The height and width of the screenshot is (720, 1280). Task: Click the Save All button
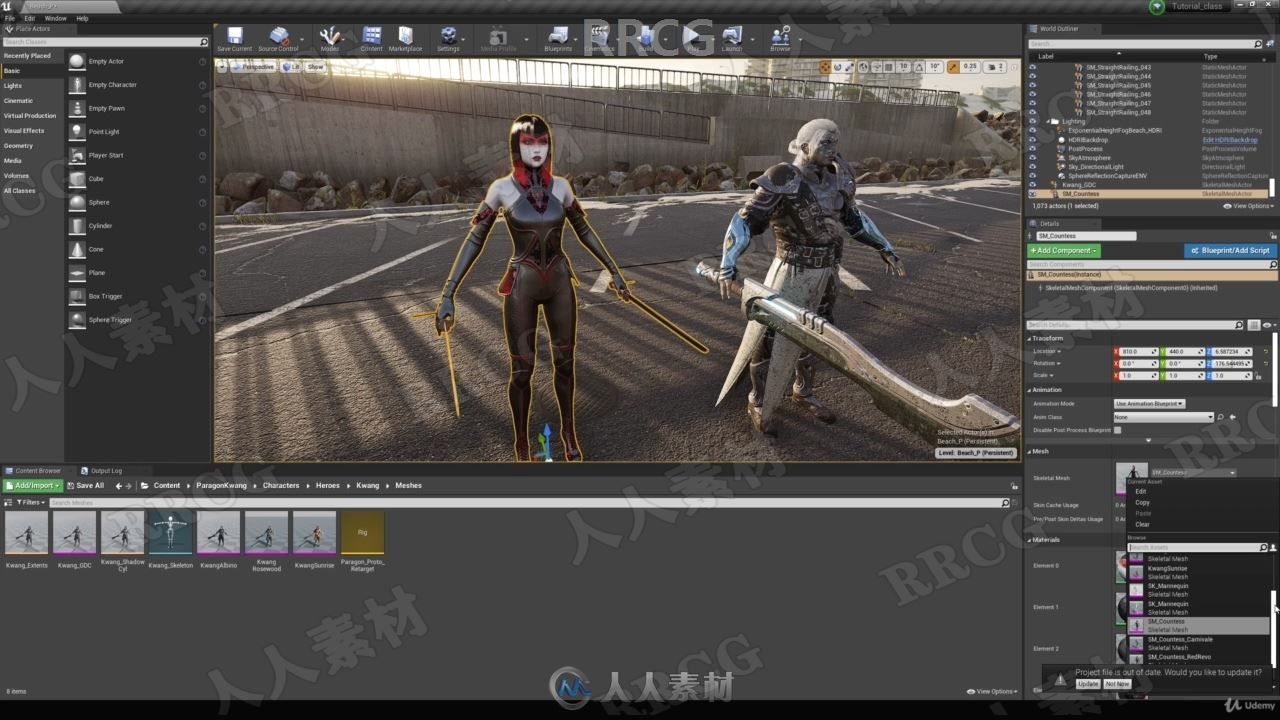[85, 486]
